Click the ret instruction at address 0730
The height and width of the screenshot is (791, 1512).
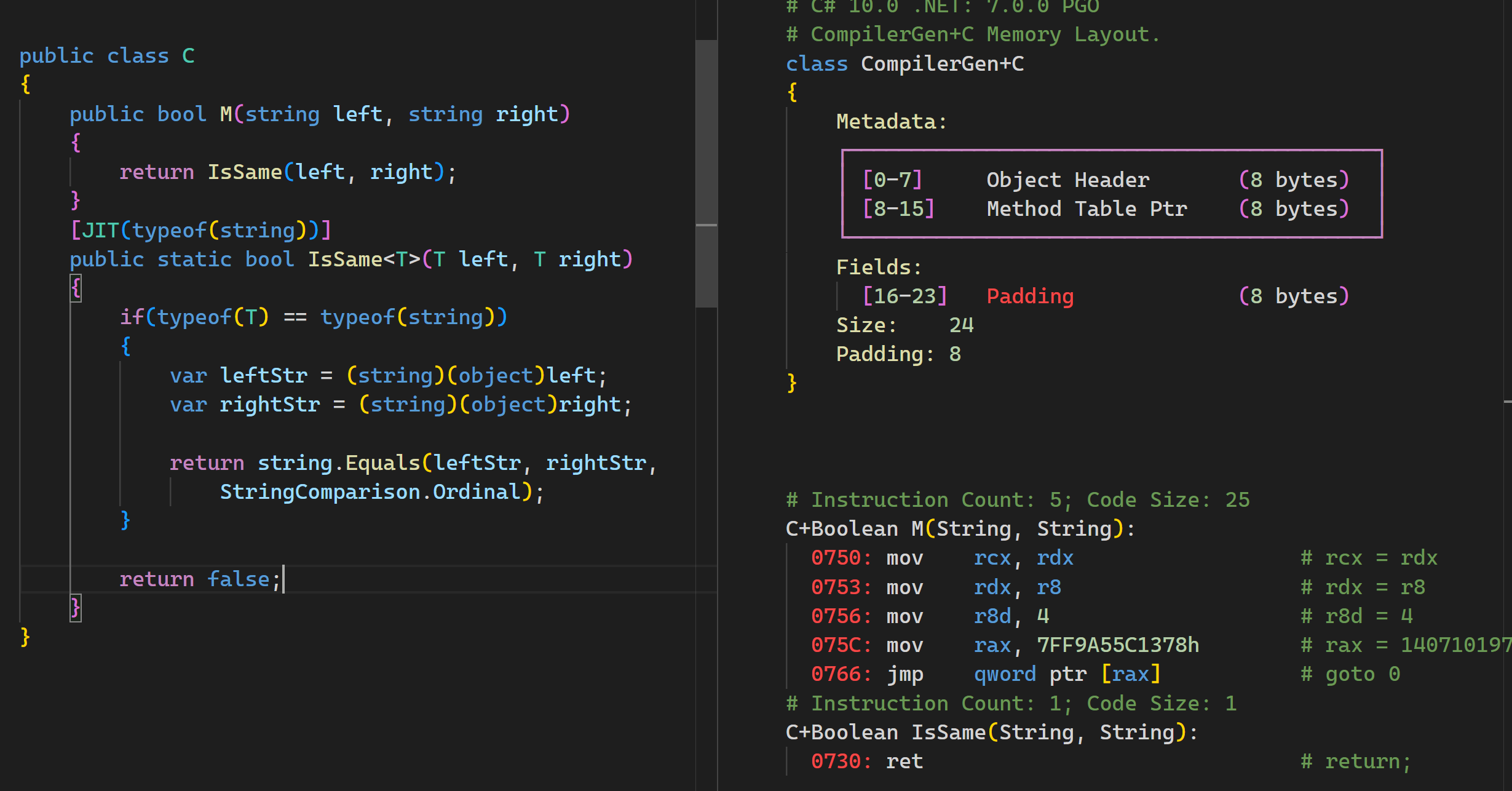point(904,762)
